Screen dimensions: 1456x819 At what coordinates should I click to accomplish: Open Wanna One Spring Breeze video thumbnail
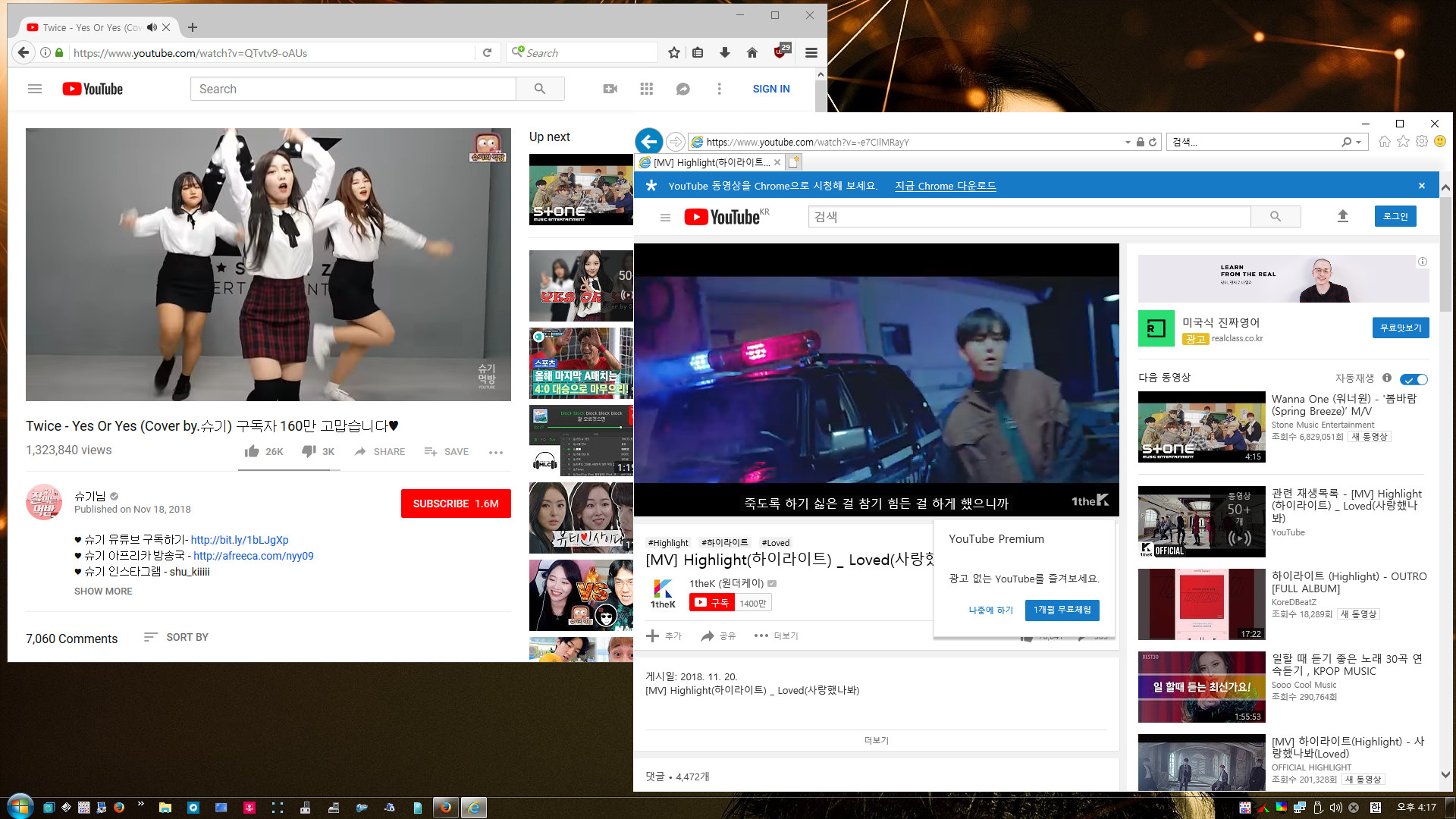click(1201, 427)
